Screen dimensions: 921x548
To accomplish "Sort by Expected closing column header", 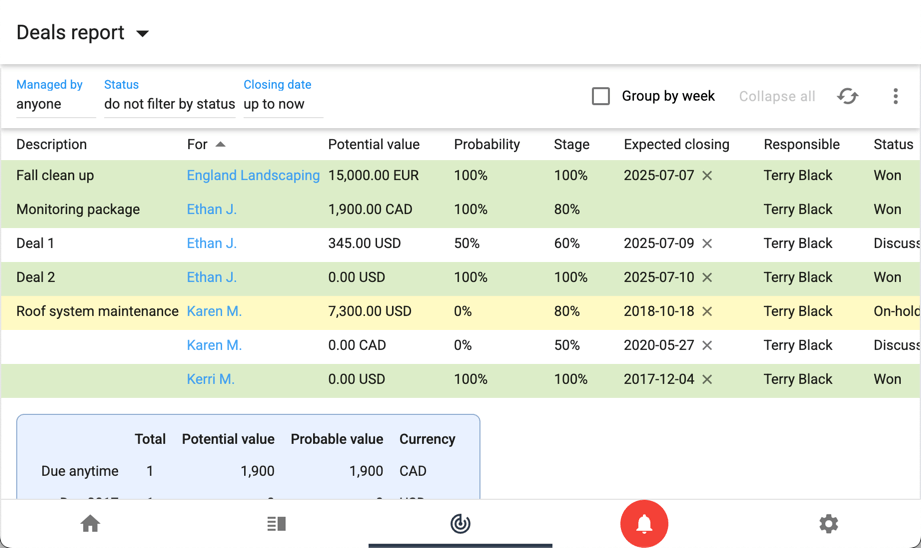I will [676, 144].
